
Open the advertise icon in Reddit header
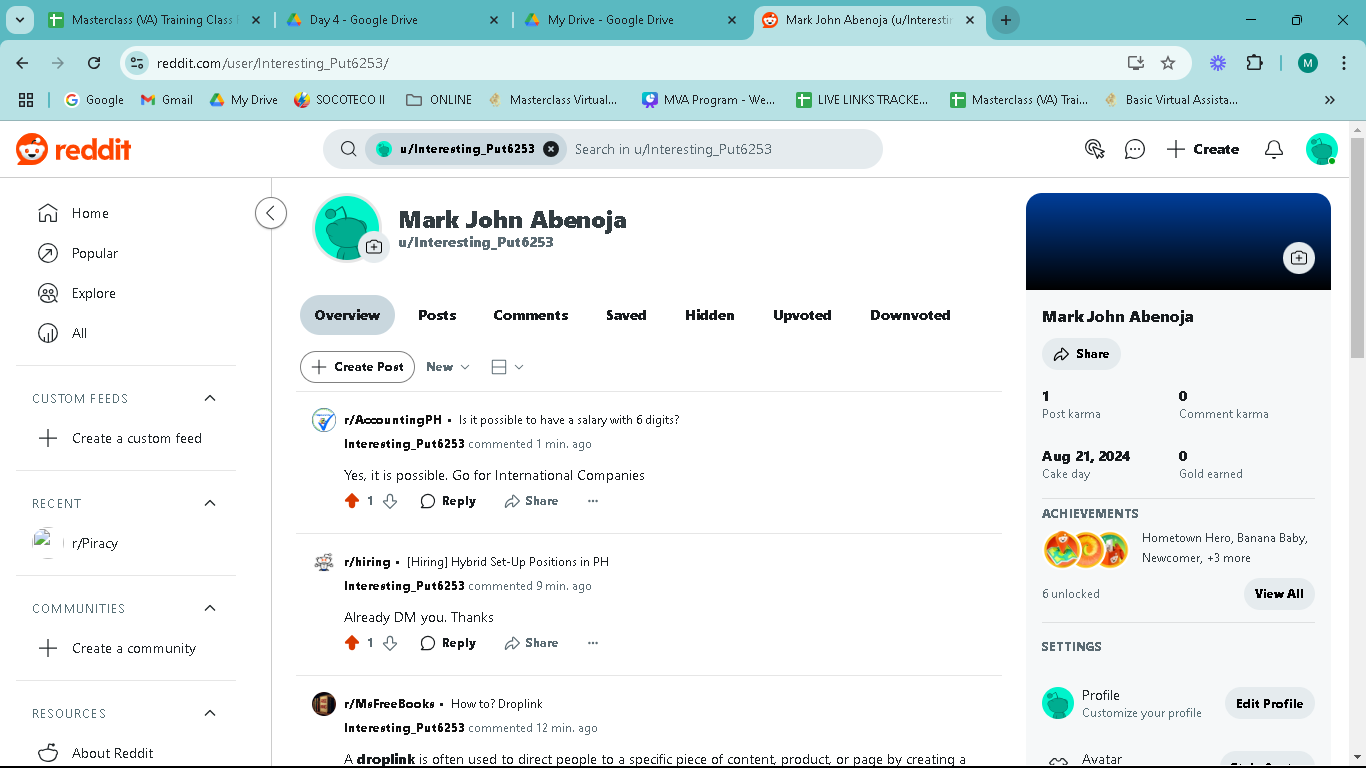[x=1095, y=149]
